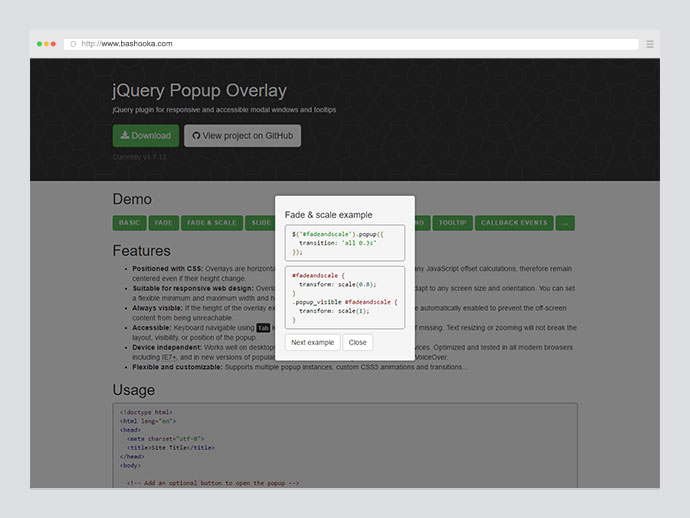Click the Usage heading
690x518 pixels.
pyautogui.click(x=134, y=390)
